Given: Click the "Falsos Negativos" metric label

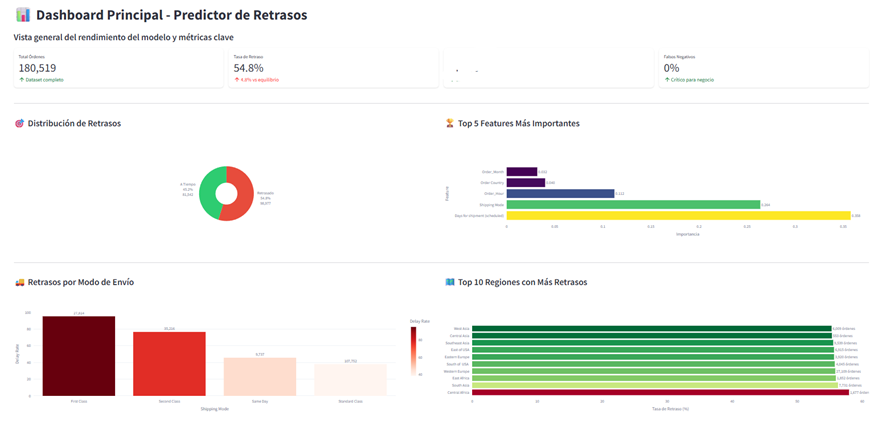Looking at the screenshot, I should [x=679, y=57].
